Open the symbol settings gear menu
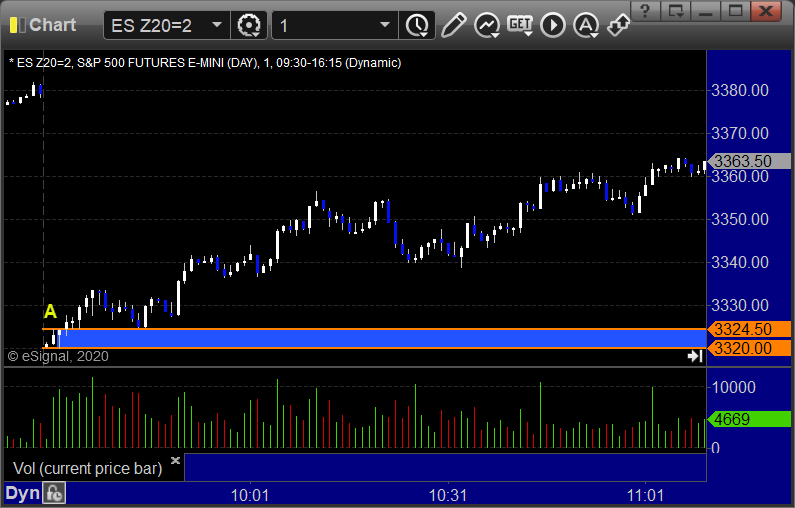Viewport: 795px width, 508px height. click(x=248, y=25)
